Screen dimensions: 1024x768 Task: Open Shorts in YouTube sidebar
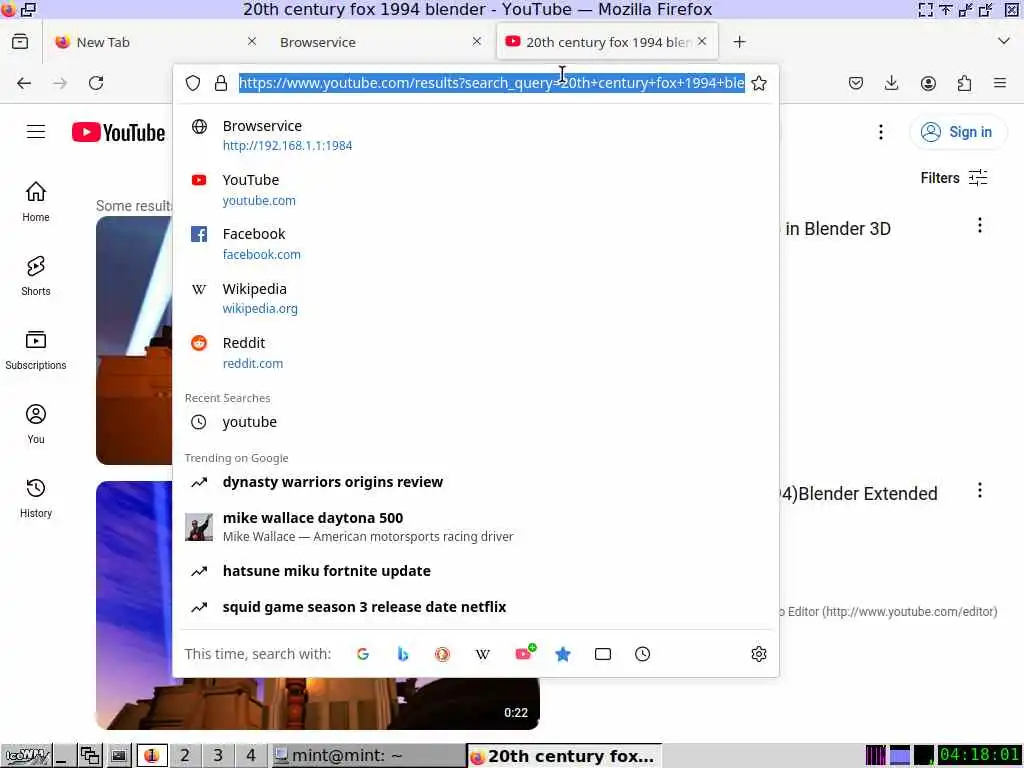click(36, 276)
